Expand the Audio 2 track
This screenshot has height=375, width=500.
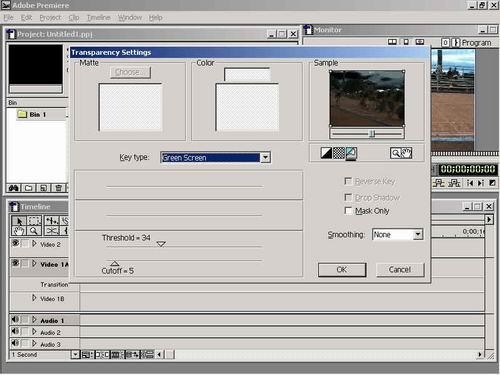tap(34, 332)
